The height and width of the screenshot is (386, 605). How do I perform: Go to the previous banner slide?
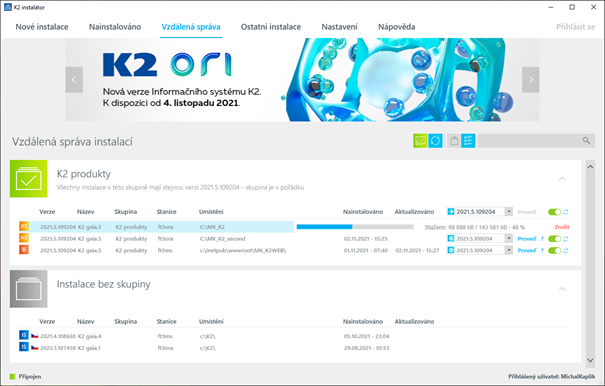[x=74, y=80]
